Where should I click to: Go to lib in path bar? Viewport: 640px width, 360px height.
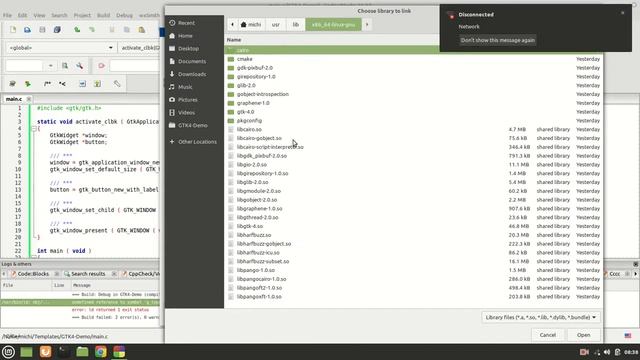(296, 24)
